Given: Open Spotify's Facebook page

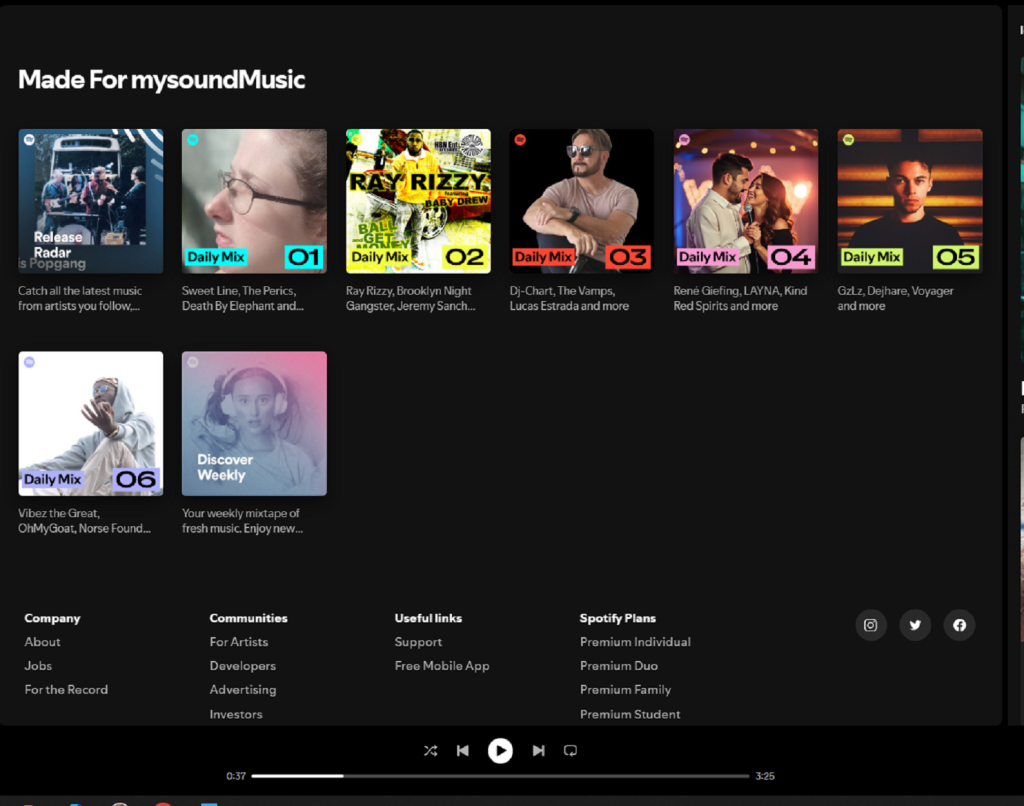Looking at the screenshot, I should (959, 625).
